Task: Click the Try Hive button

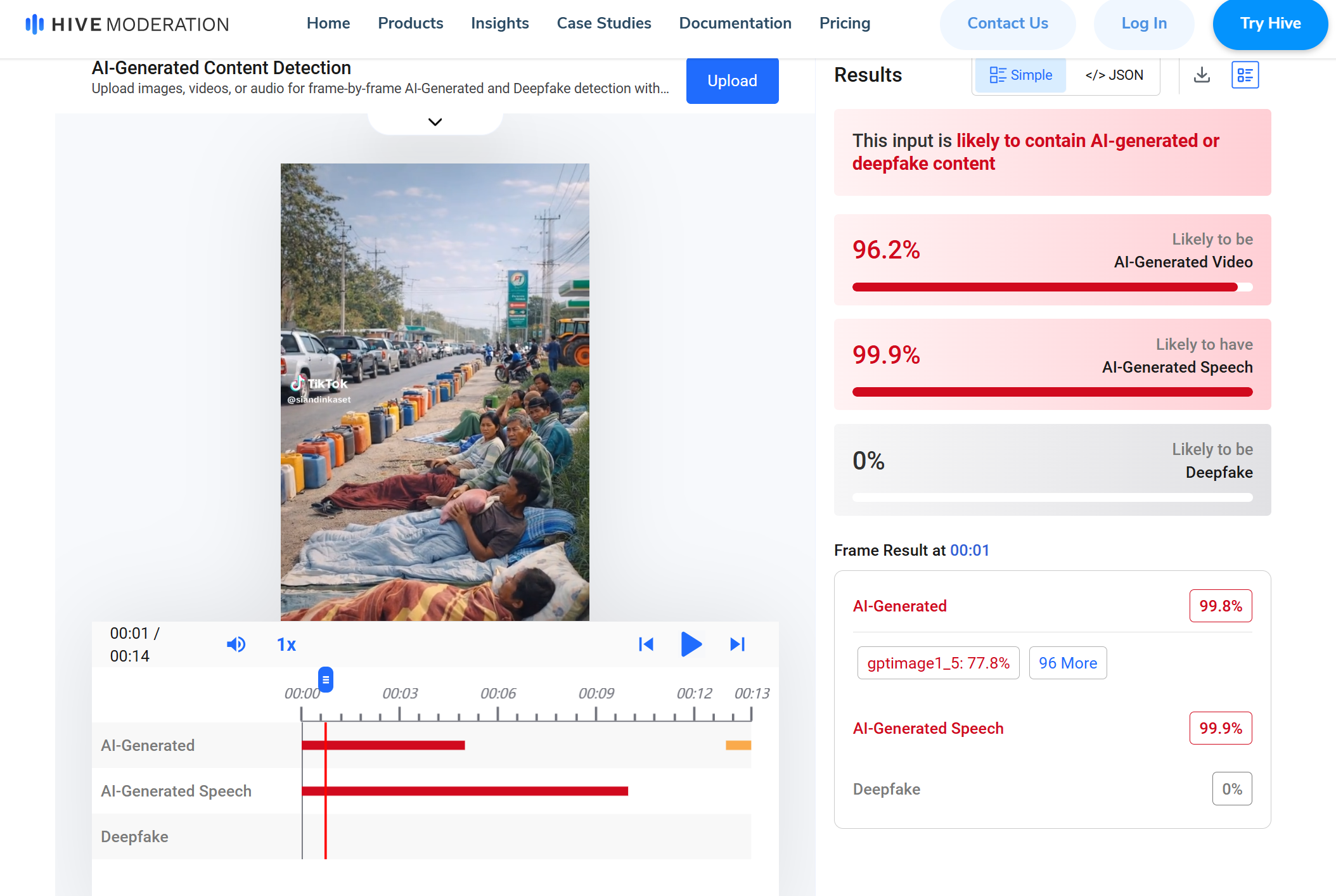Action: coord(1269,23)
